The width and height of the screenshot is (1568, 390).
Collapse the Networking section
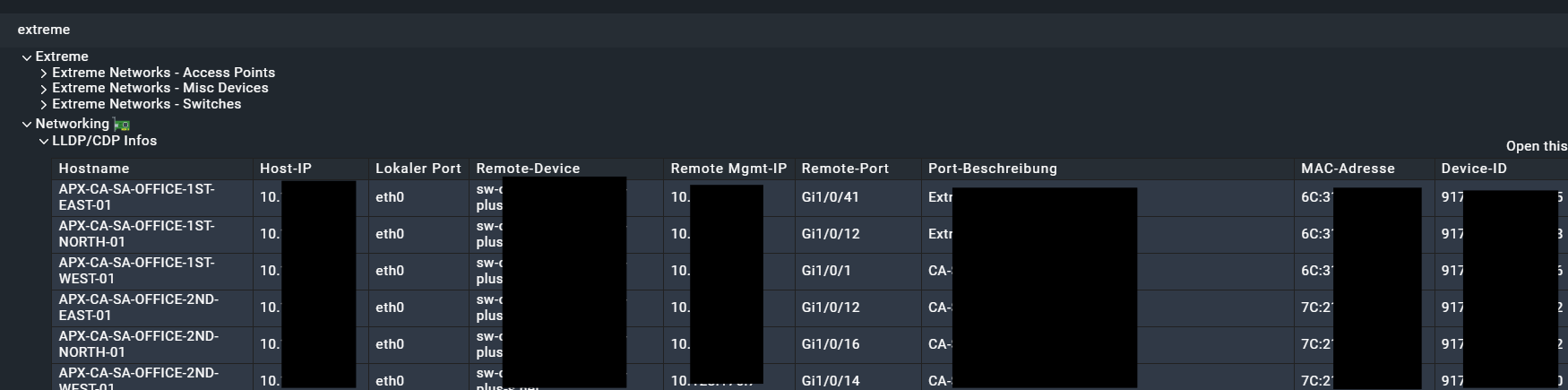pos(27,125)
